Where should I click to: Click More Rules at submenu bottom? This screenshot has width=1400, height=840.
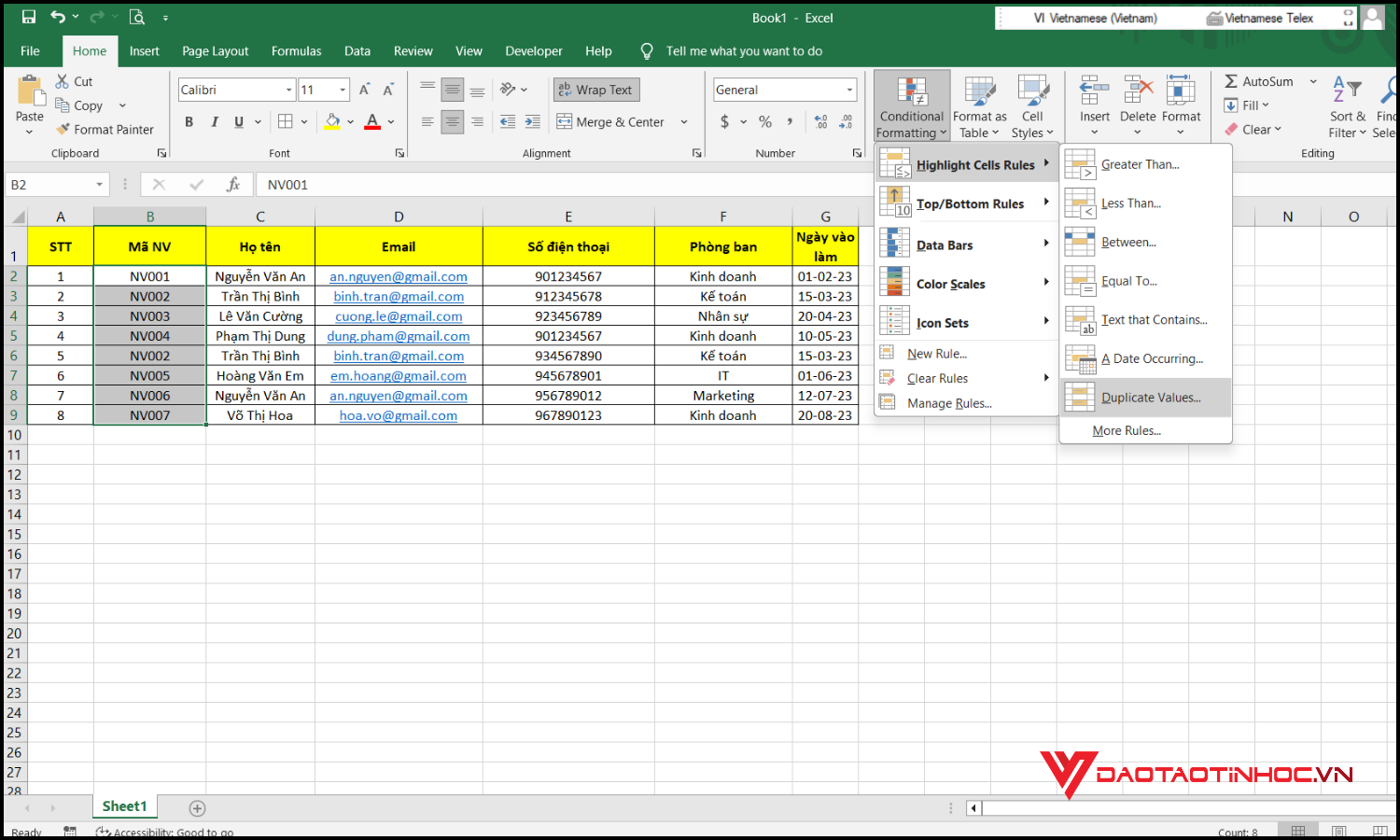click(1146, 430)
